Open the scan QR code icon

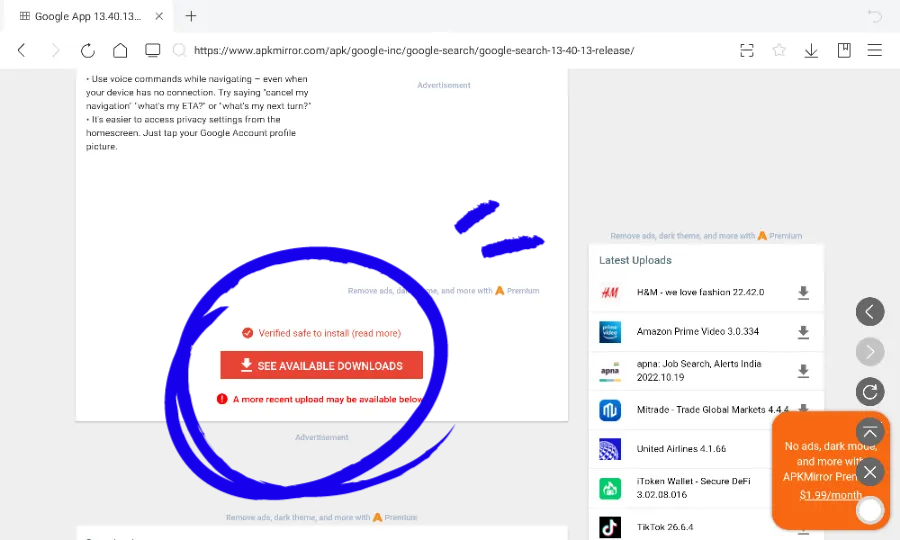[747, 50]
